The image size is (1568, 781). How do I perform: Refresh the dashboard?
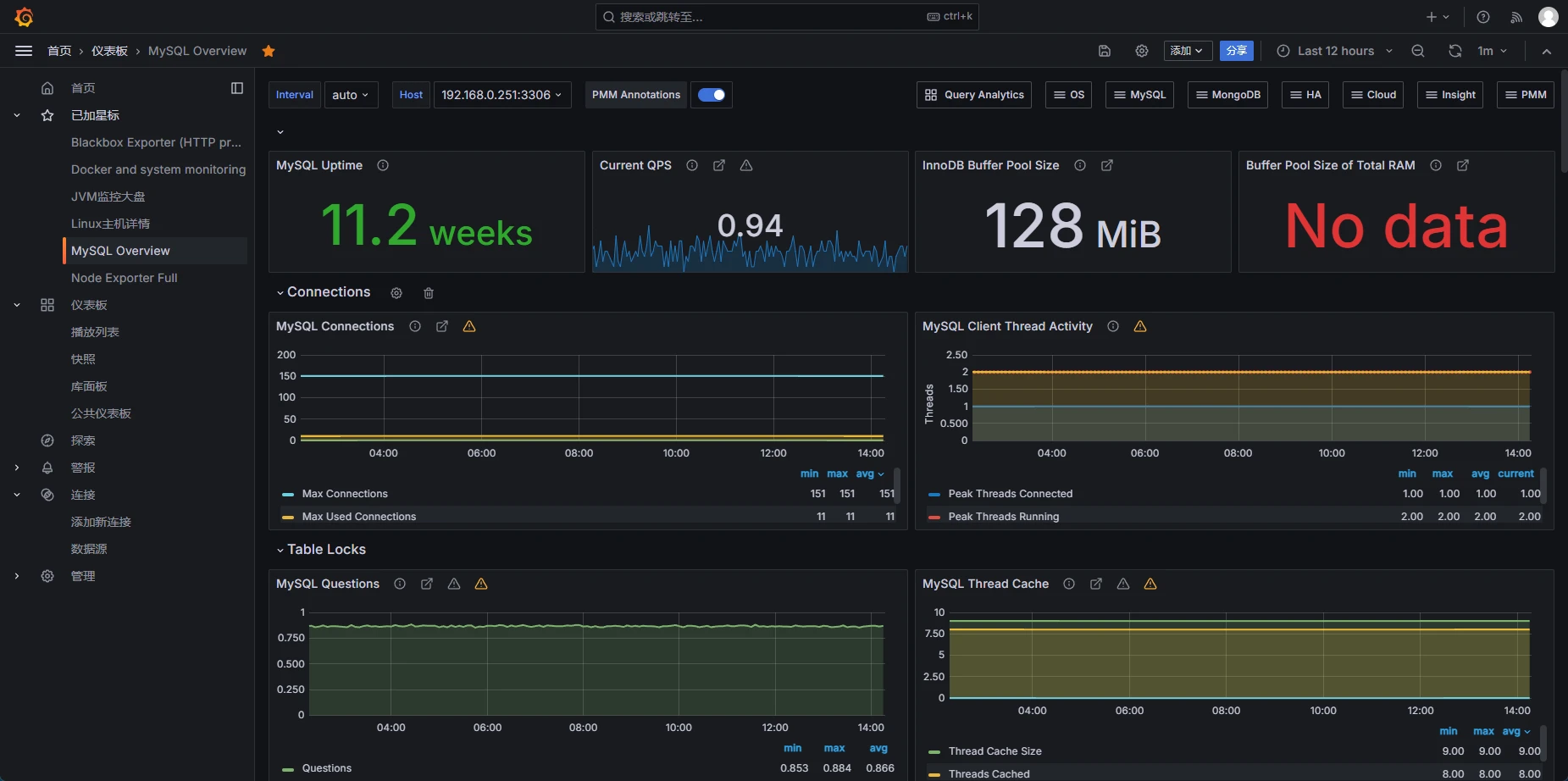[1455, 51]
